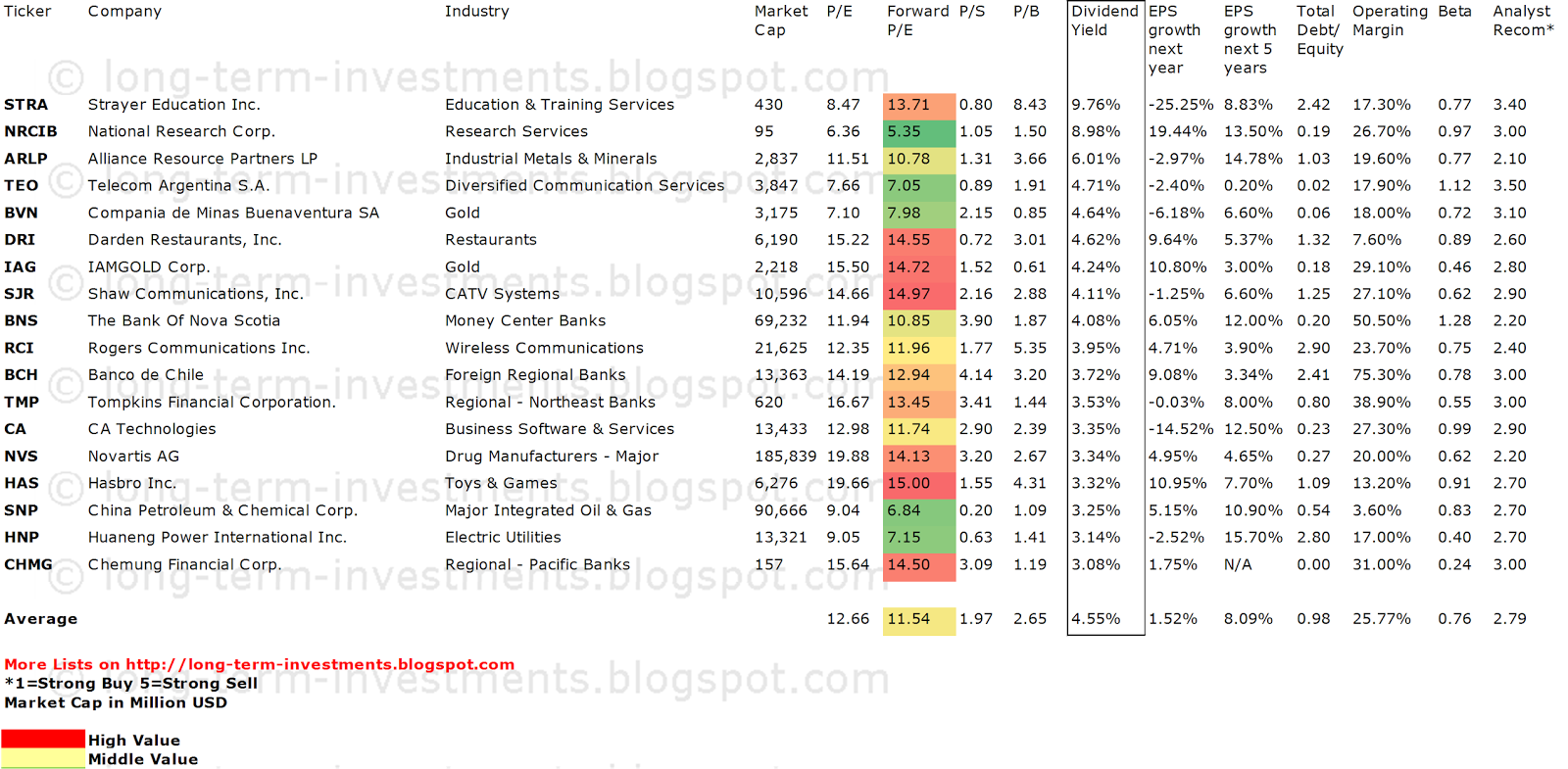
Task: Open the More Lists blog link
Action: click(x=259, y=664)
